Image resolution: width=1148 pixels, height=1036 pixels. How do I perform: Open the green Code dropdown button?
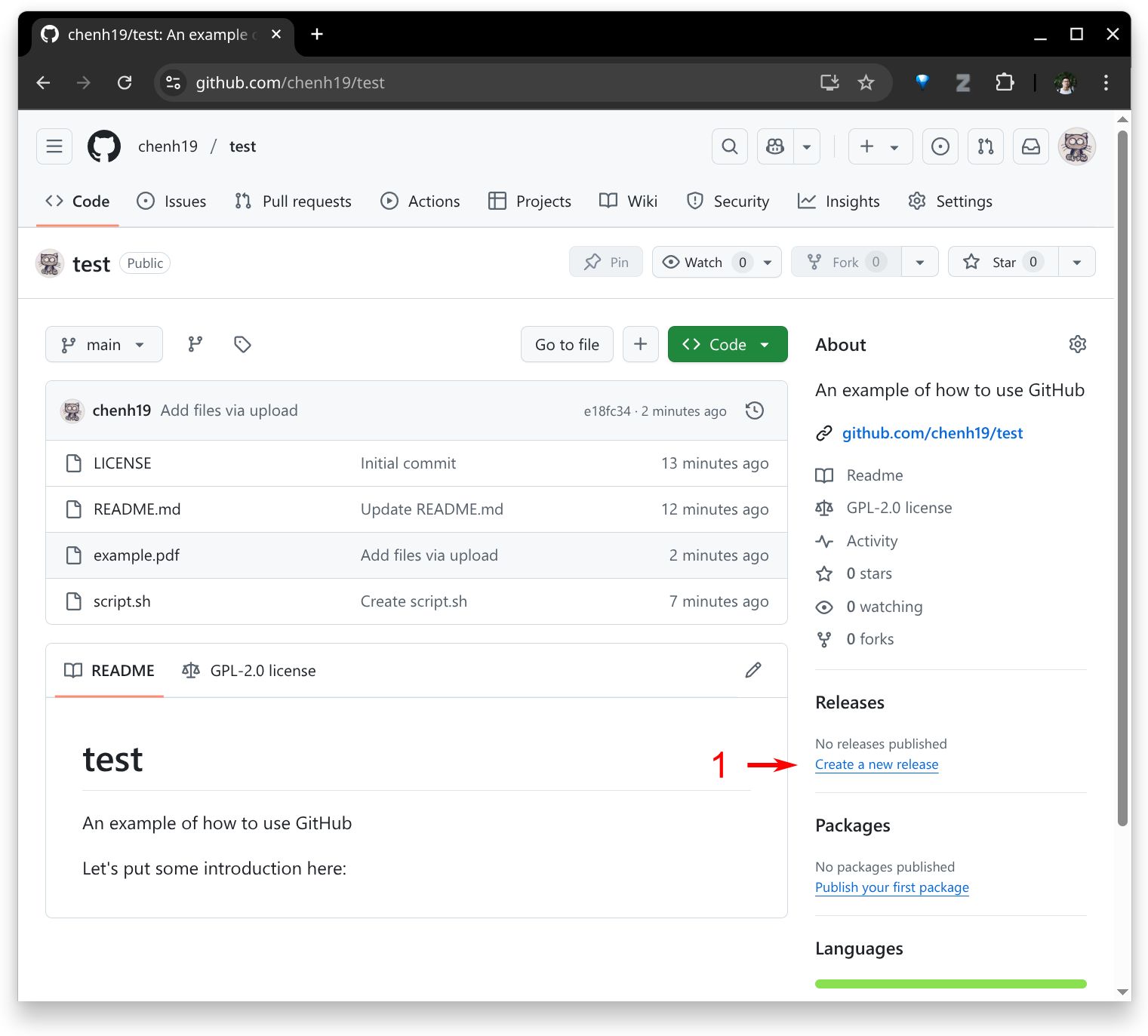pyautogui.click(x=728, y=345)
